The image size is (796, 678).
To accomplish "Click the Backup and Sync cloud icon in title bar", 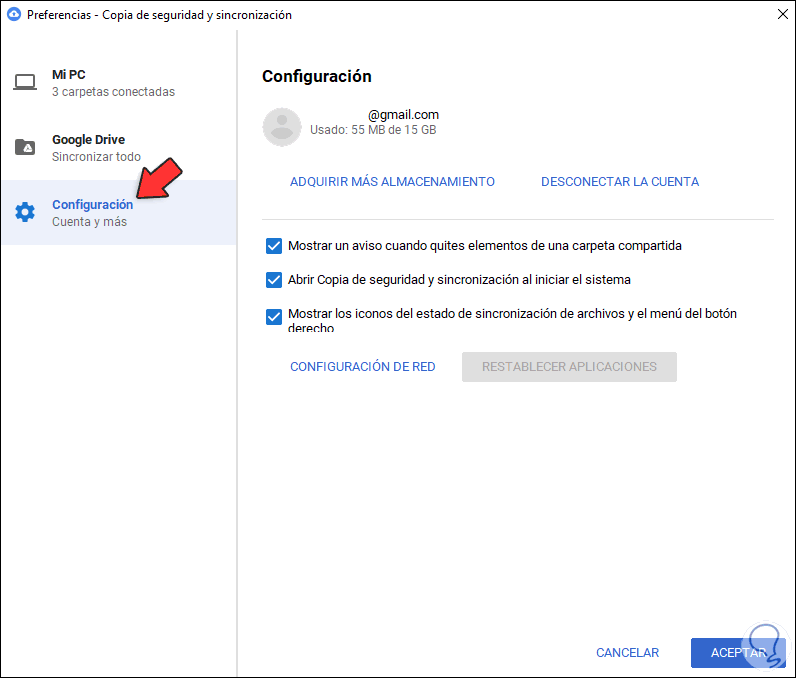I will (x=14, y=14).
